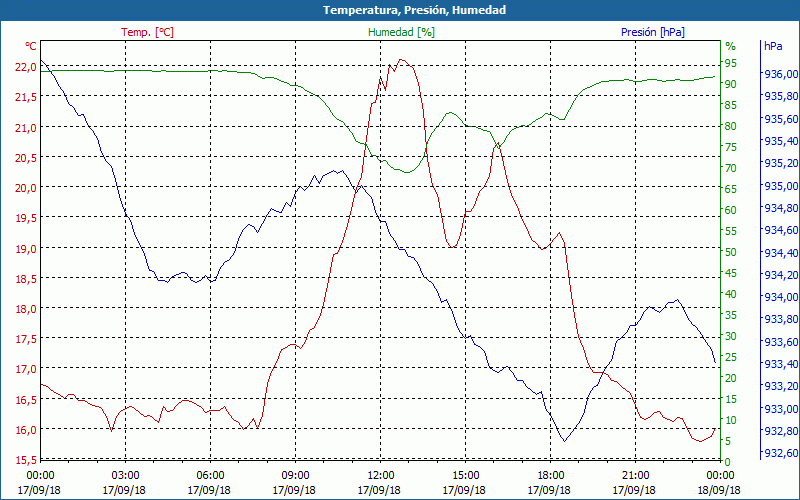800x500 pixels.
Task: Click the 21,5 temperature axis value
Action: [x=26, y=97]
